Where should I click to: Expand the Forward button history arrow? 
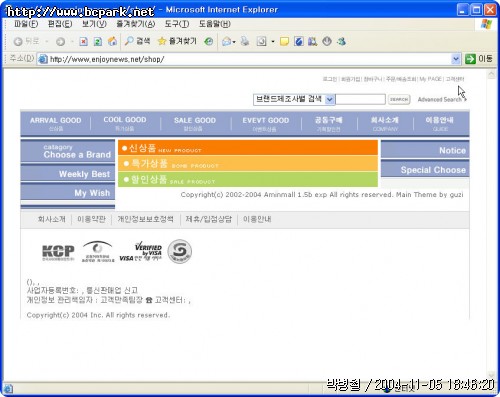[72, 42]
